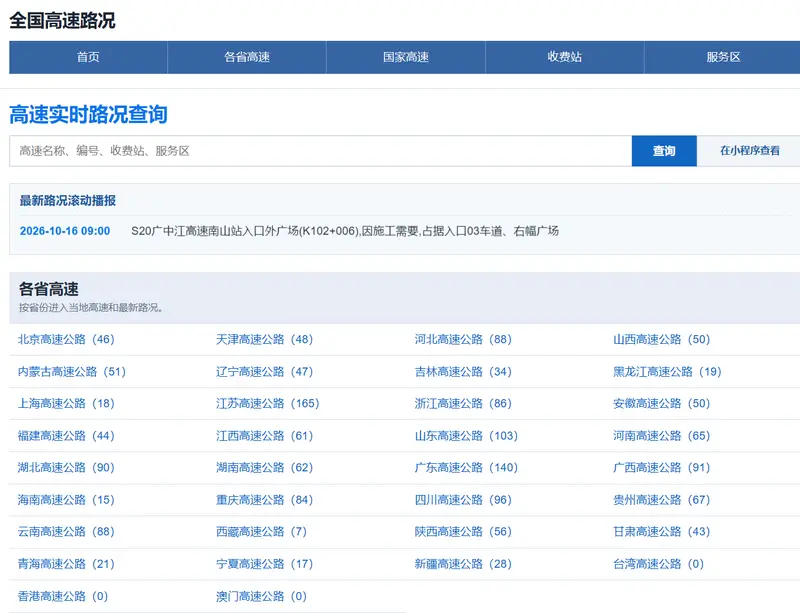Open 浙江高速公路 (86) link
The height and width of the screenshot is (613, 800).
(x=463, y=404)
